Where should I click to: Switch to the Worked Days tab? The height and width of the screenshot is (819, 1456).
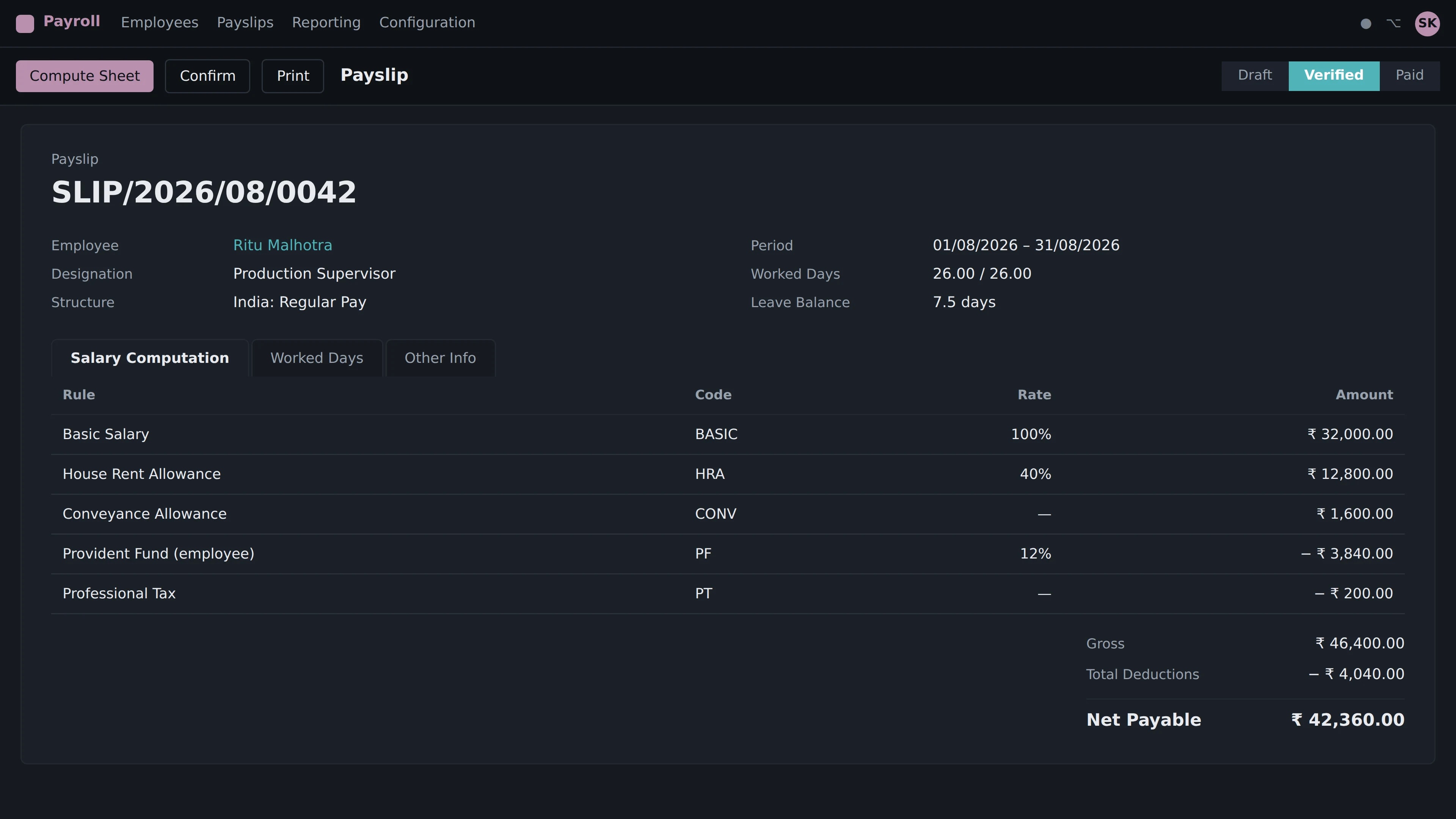317,358
